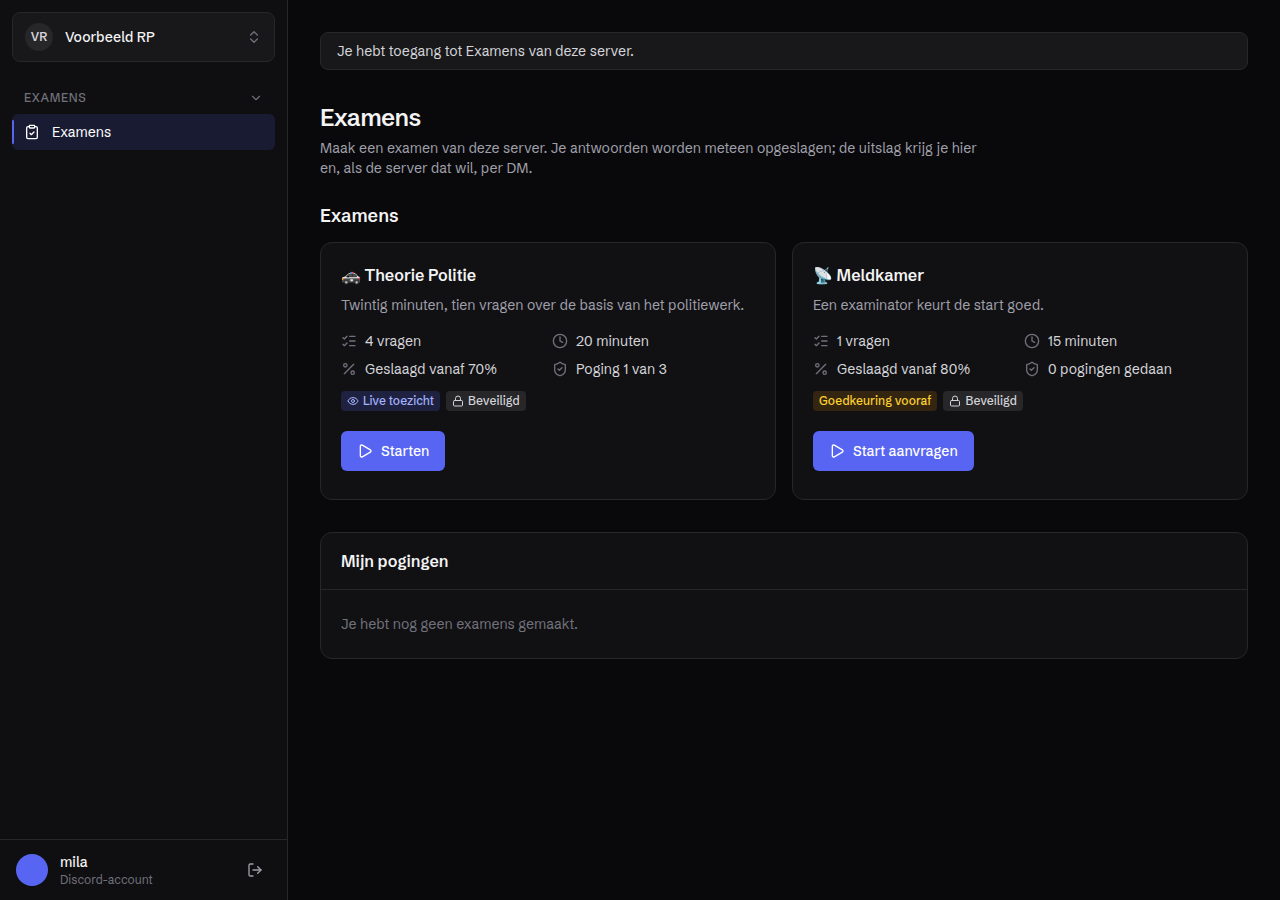The width and height of the screenshot is (1280, 900).
Task: Click the Mijn pogingen heading
Action: 395,561
